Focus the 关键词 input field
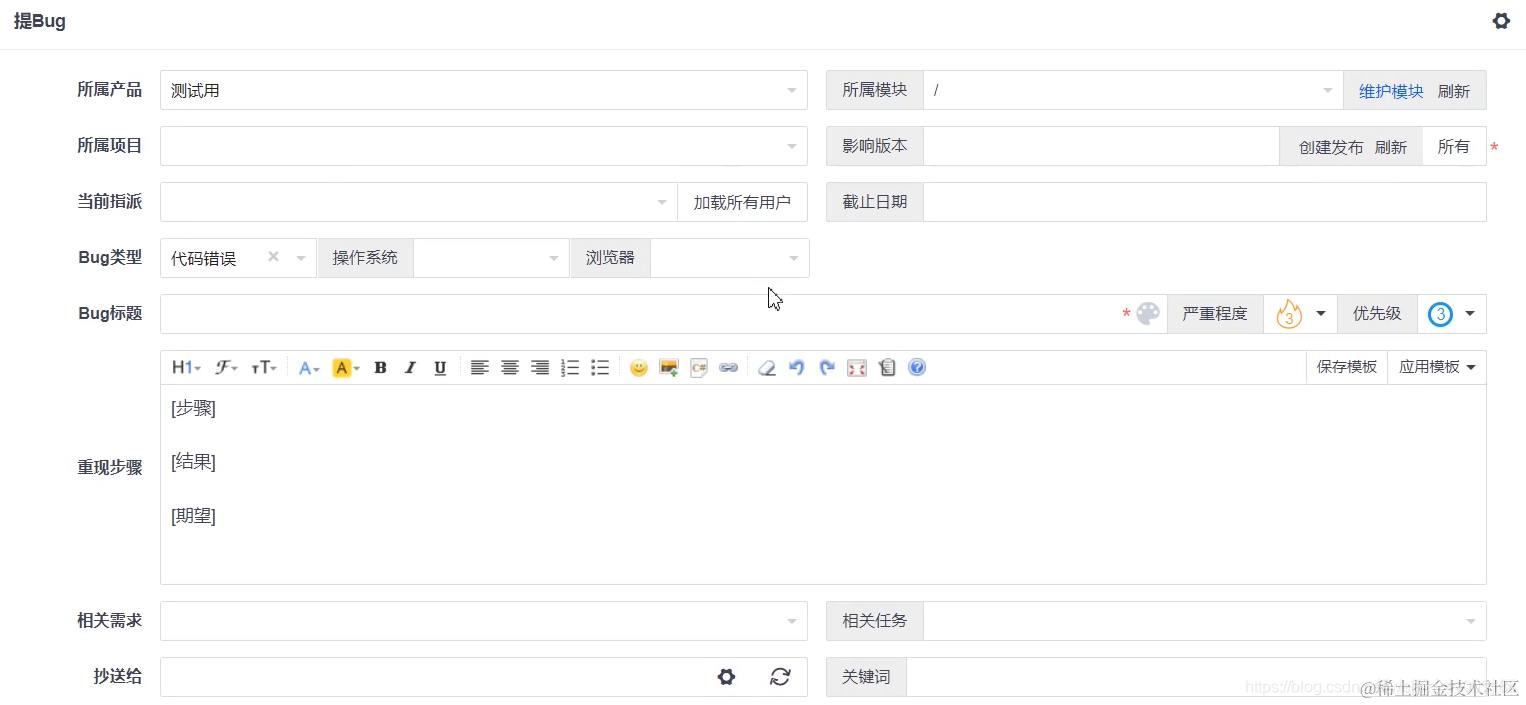Viewport: 1526px width, 705px height. click(x=1196, y=677)
